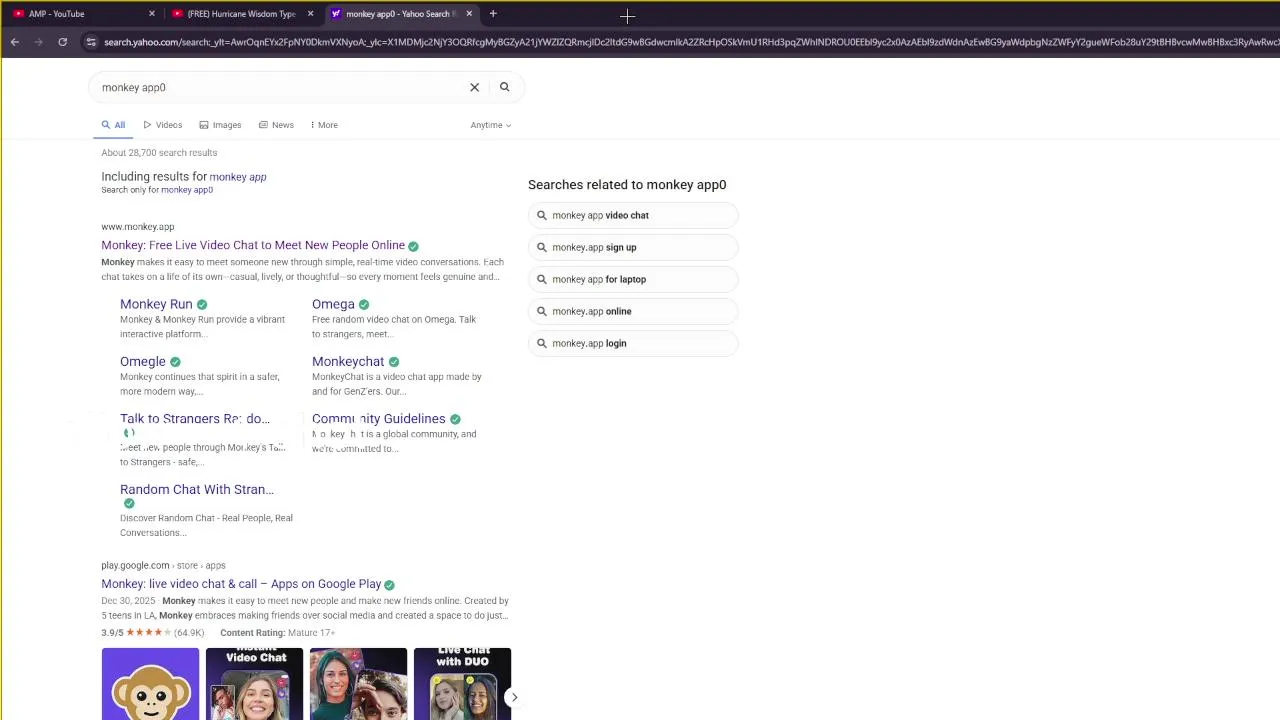Open the Monkey Run sublink
The width and height of the screenshot is (1280, 720).
click(x=156, y=304)
